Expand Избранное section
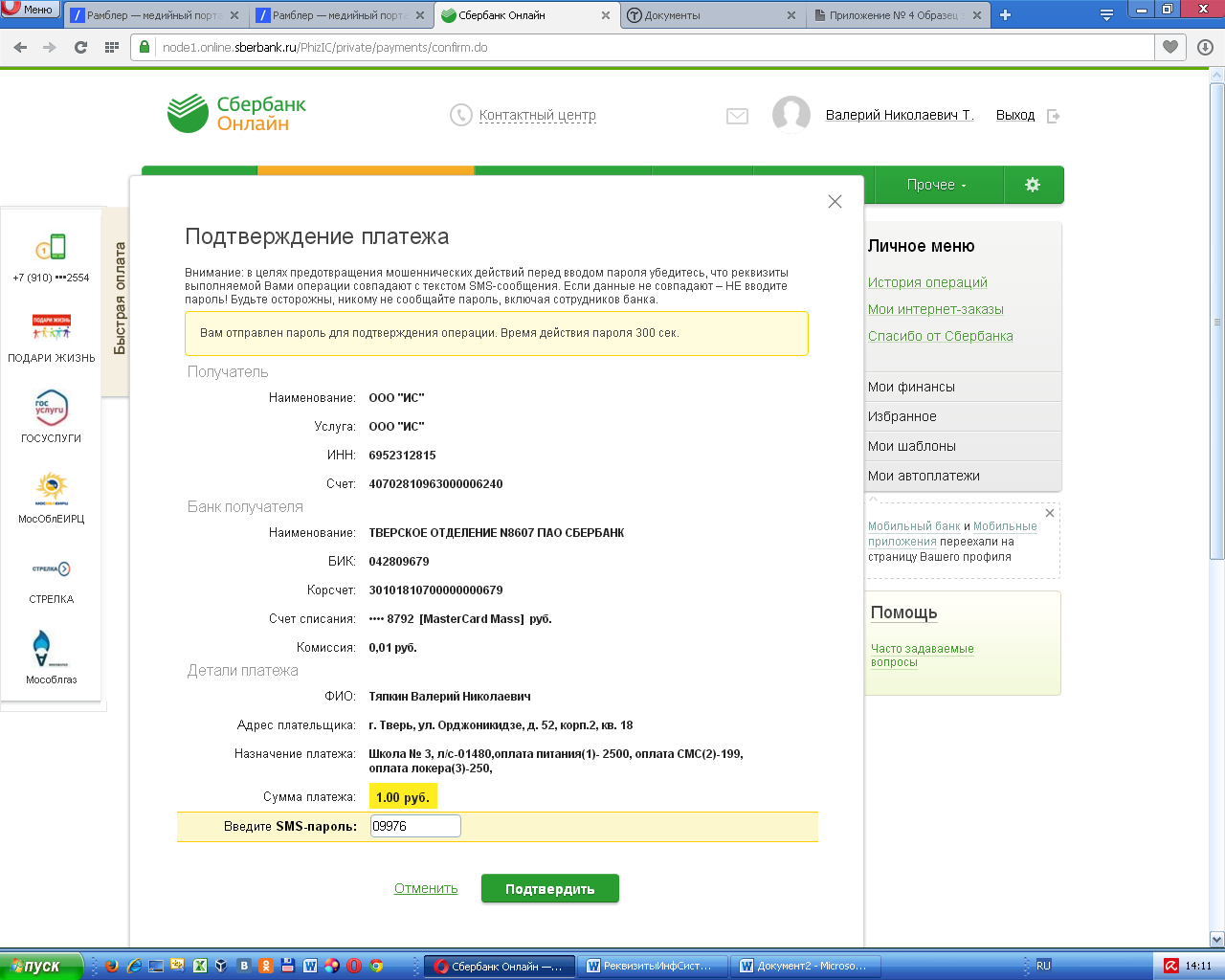 pyautogui.click(x=964, y=416)
